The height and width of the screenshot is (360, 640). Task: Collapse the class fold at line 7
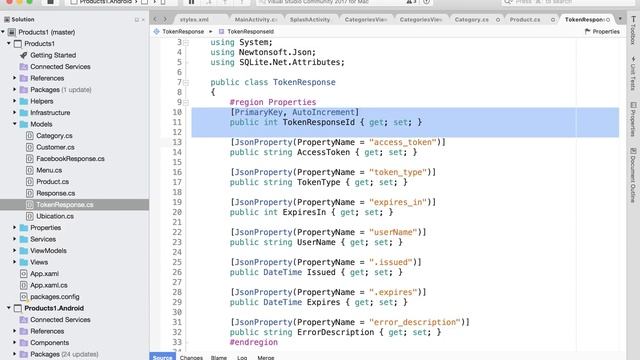coord(186,82)
